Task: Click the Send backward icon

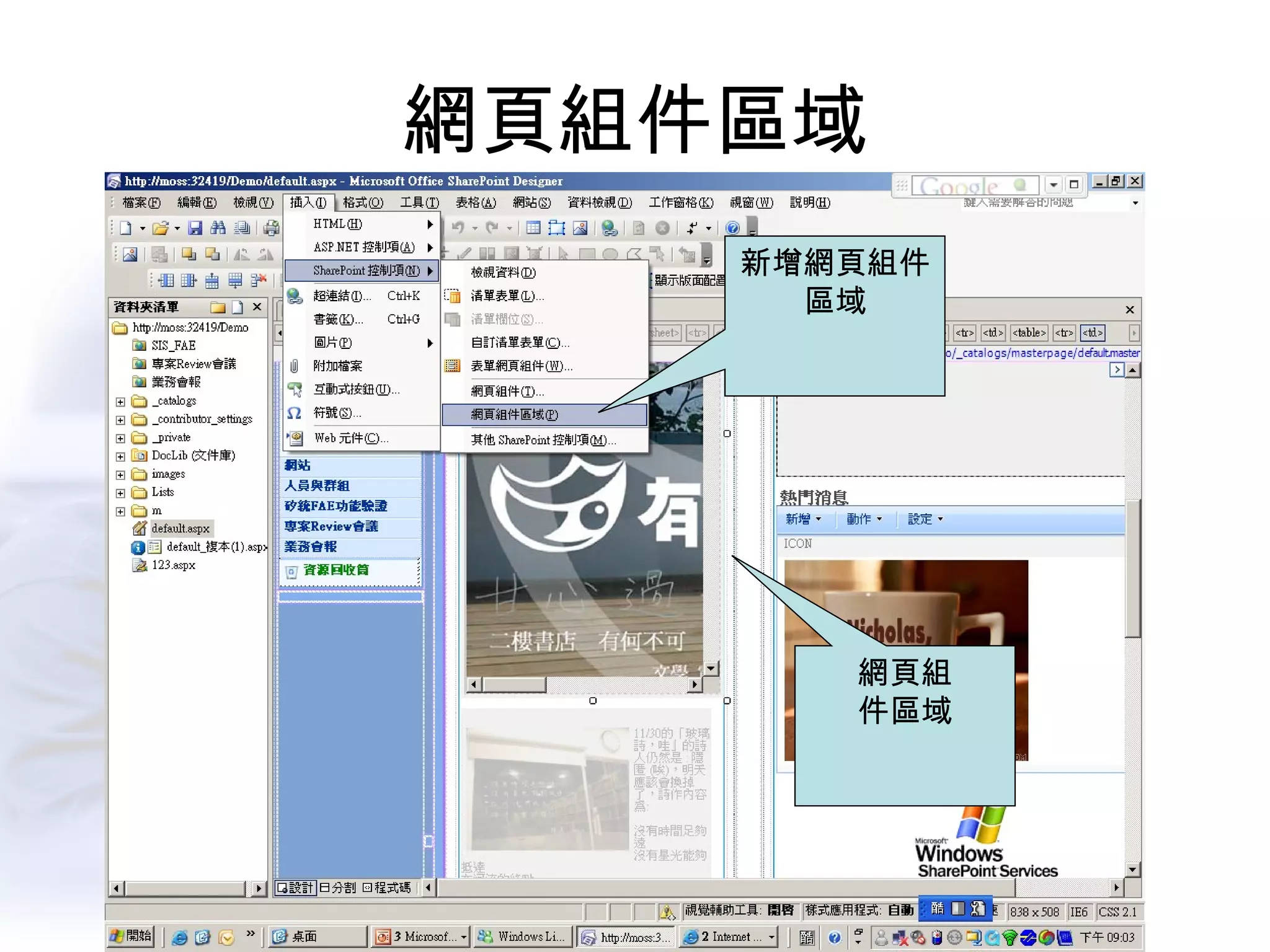Action: 212,254
